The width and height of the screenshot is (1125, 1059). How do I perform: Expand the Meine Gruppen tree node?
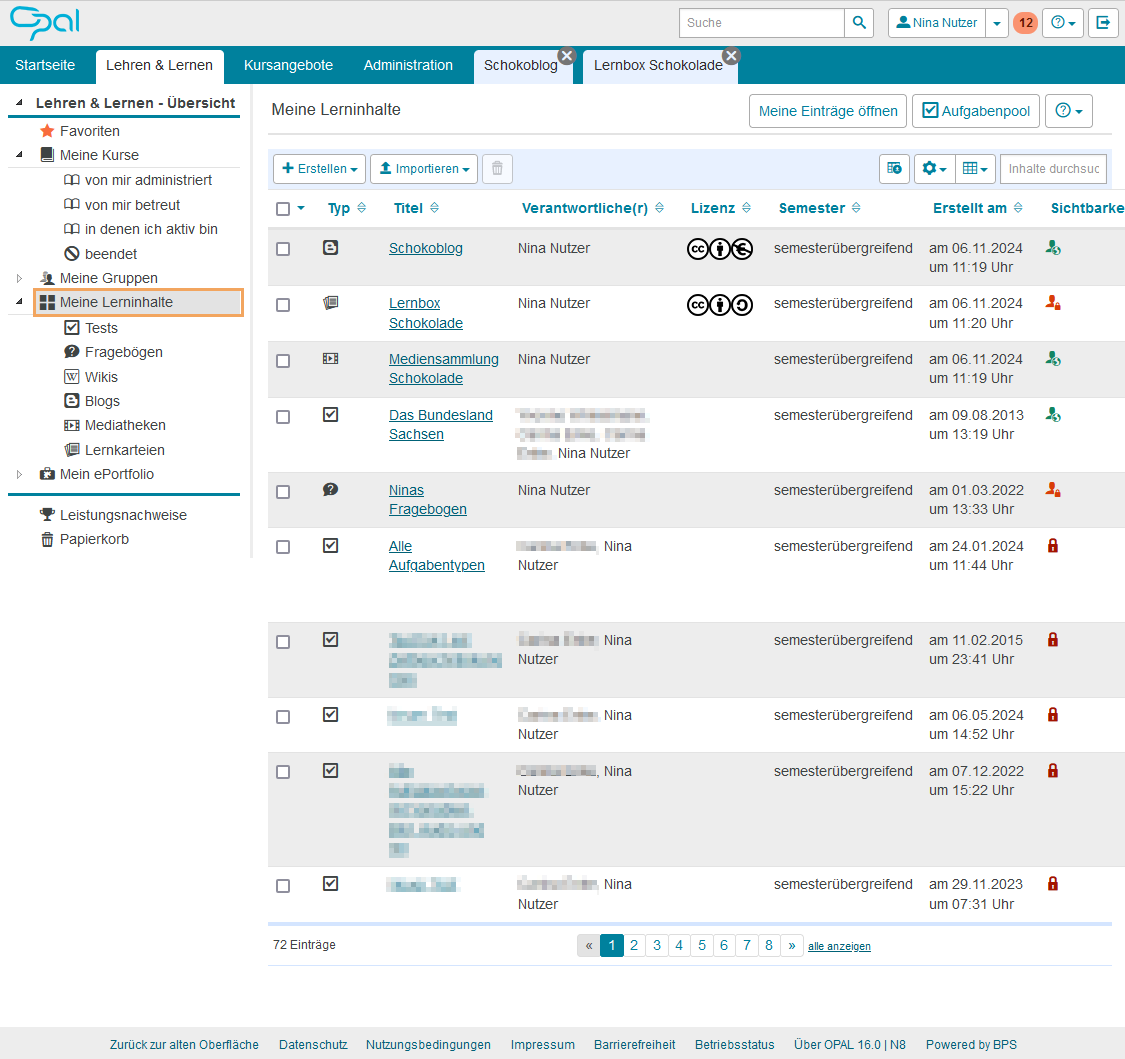[x=19, y=278]
